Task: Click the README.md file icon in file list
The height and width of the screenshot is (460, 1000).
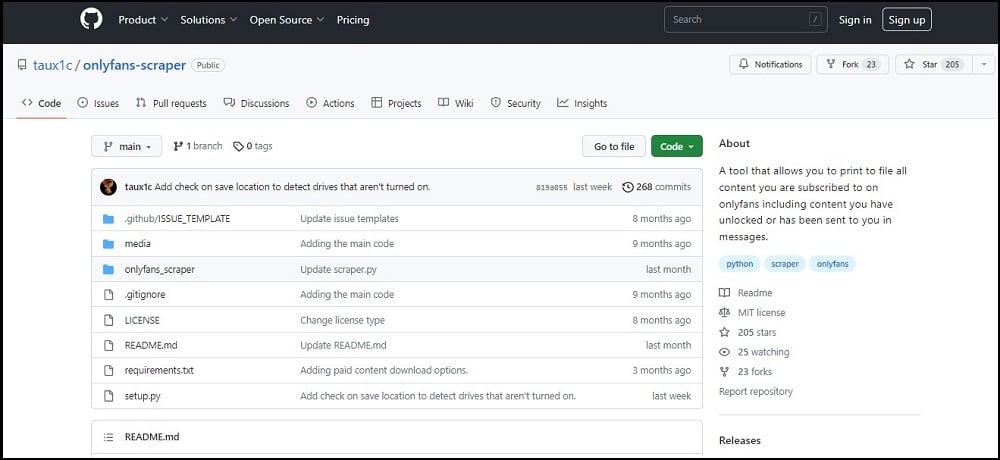Action: click(x=108, y=345)
